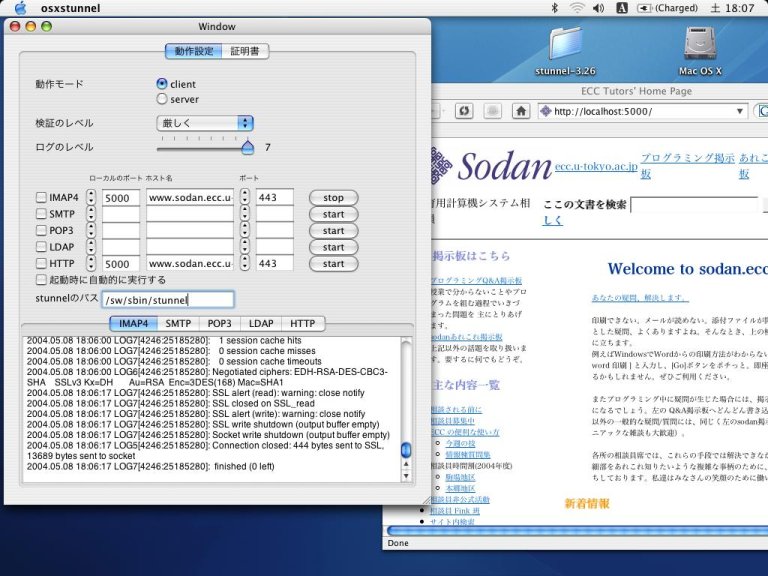Viewport: 768px width, 576px height.
Task: Click IMAP4 remote port stepper
Action: [245, 197]
